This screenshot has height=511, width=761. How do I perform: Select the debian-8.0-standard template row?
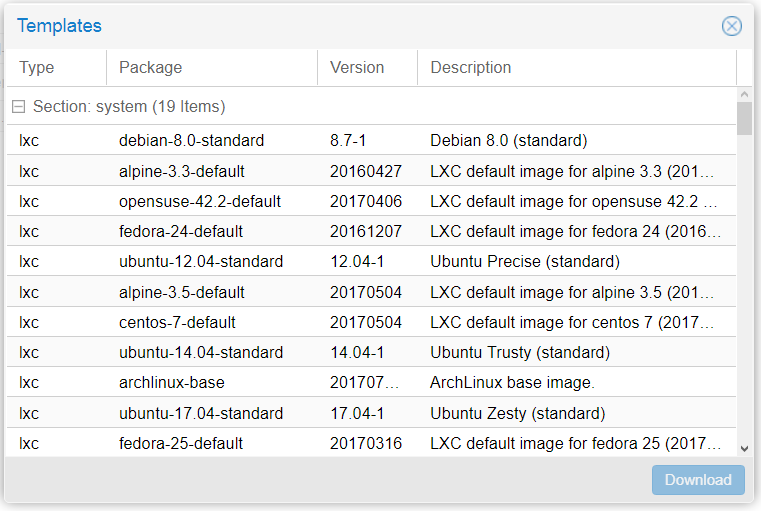pyautogui.click(x=371, y=140)
